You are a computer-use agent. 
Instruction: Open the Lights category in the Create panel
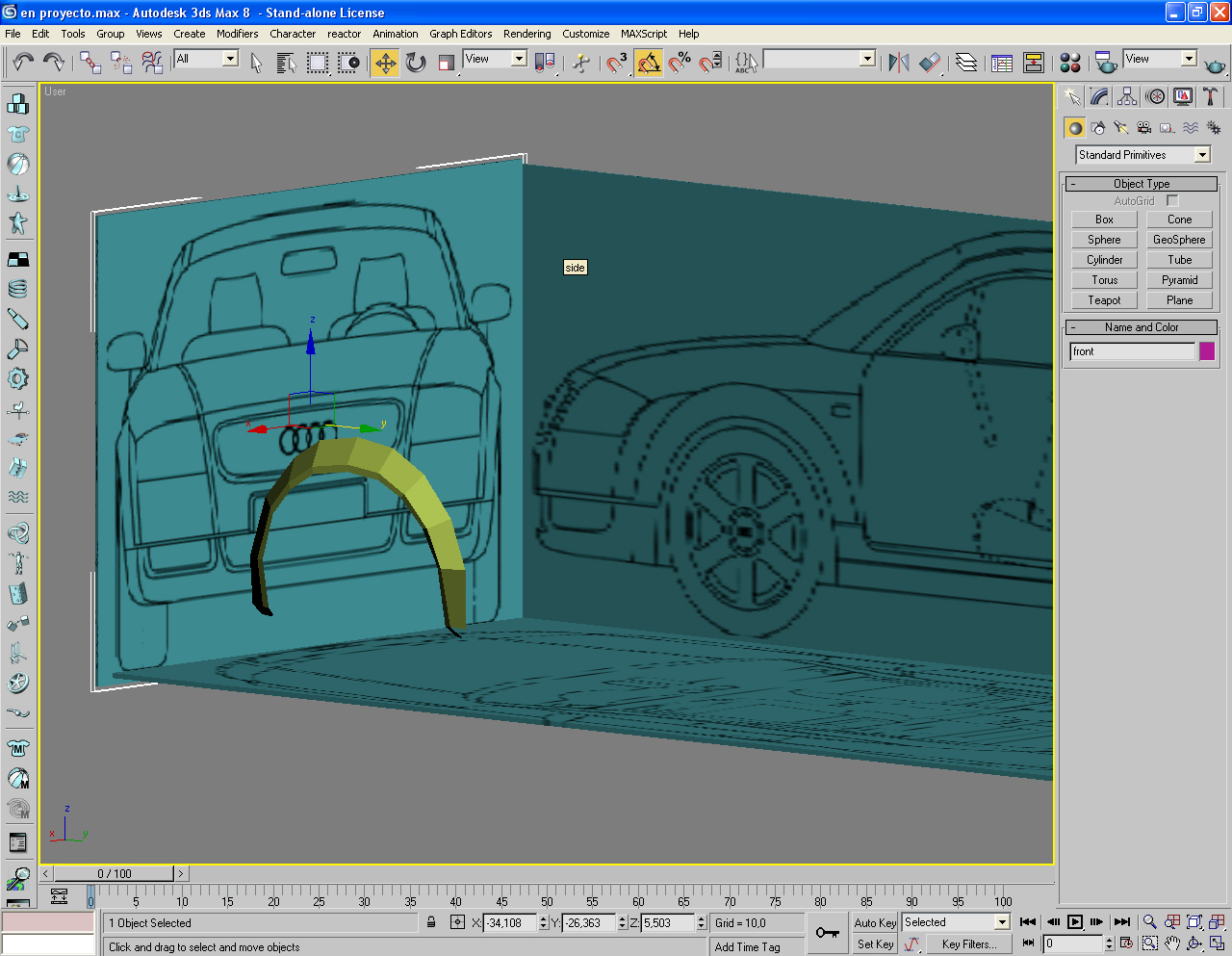tap(1121, 127)
